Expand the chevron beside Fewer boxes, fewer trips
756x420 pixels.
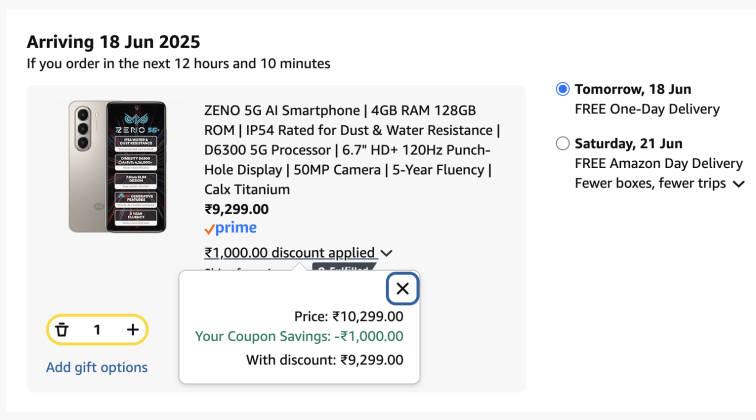[738, 184]
